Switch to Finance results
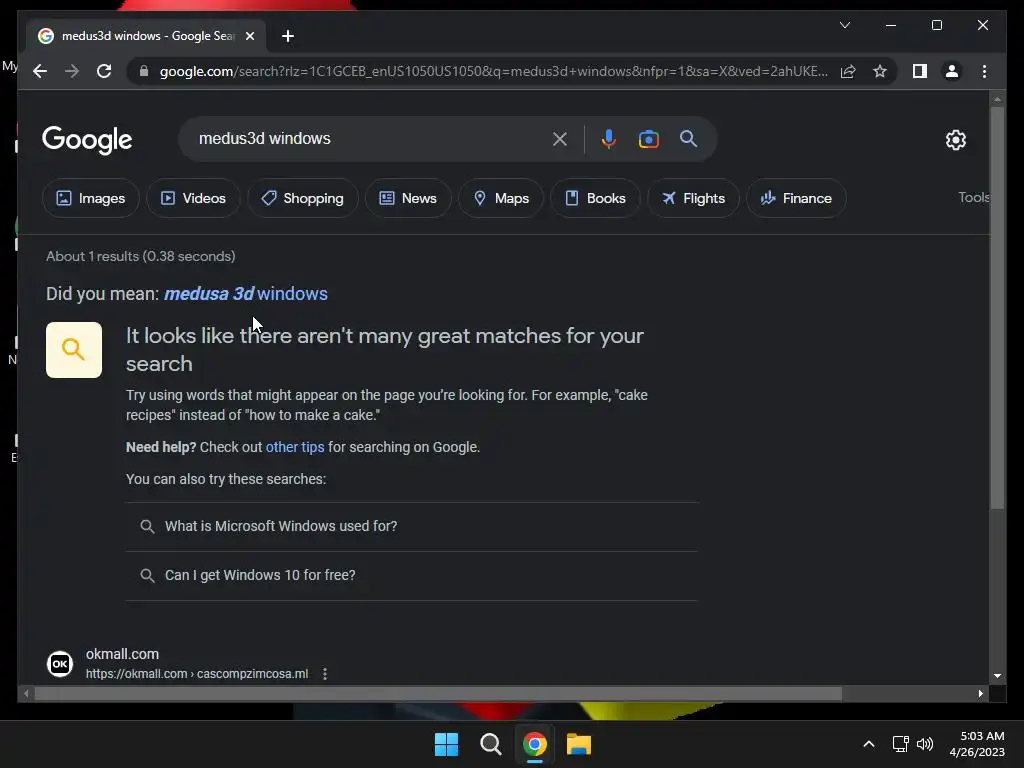The width and height of the screenshot is (1024, 768). (796, 198)
